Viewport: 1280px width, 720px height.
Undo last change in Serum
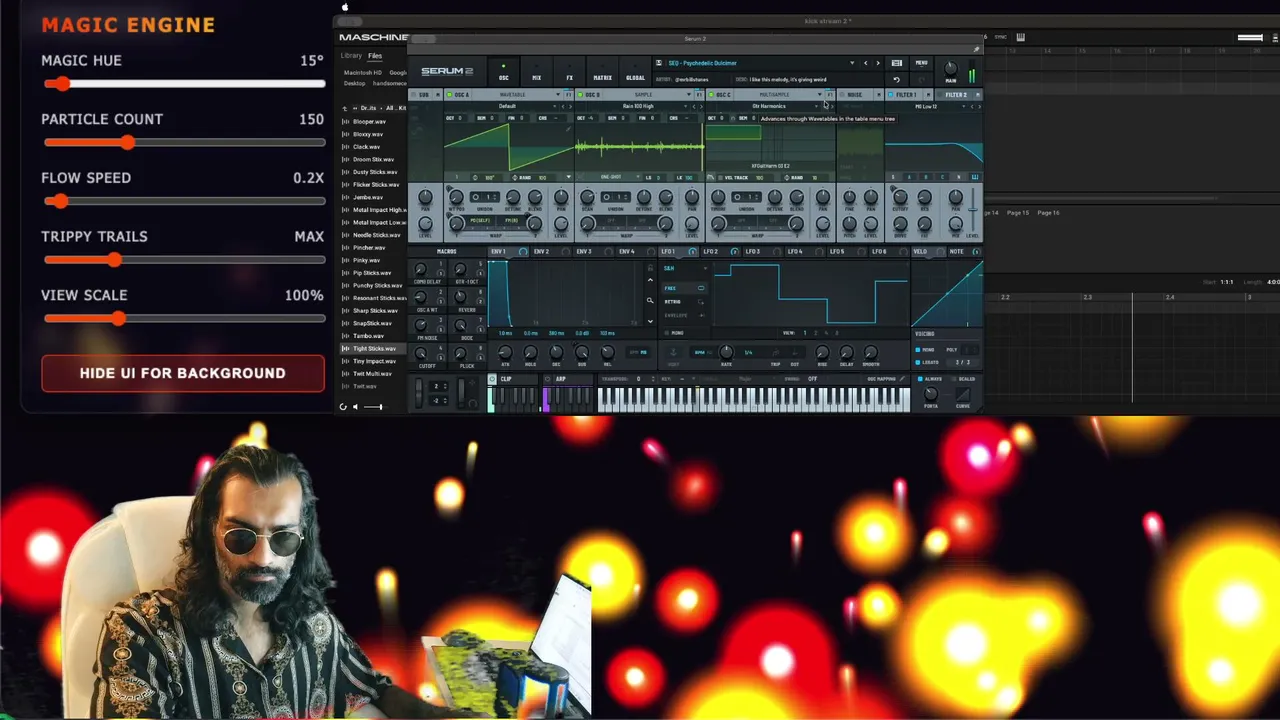(897, 79)
